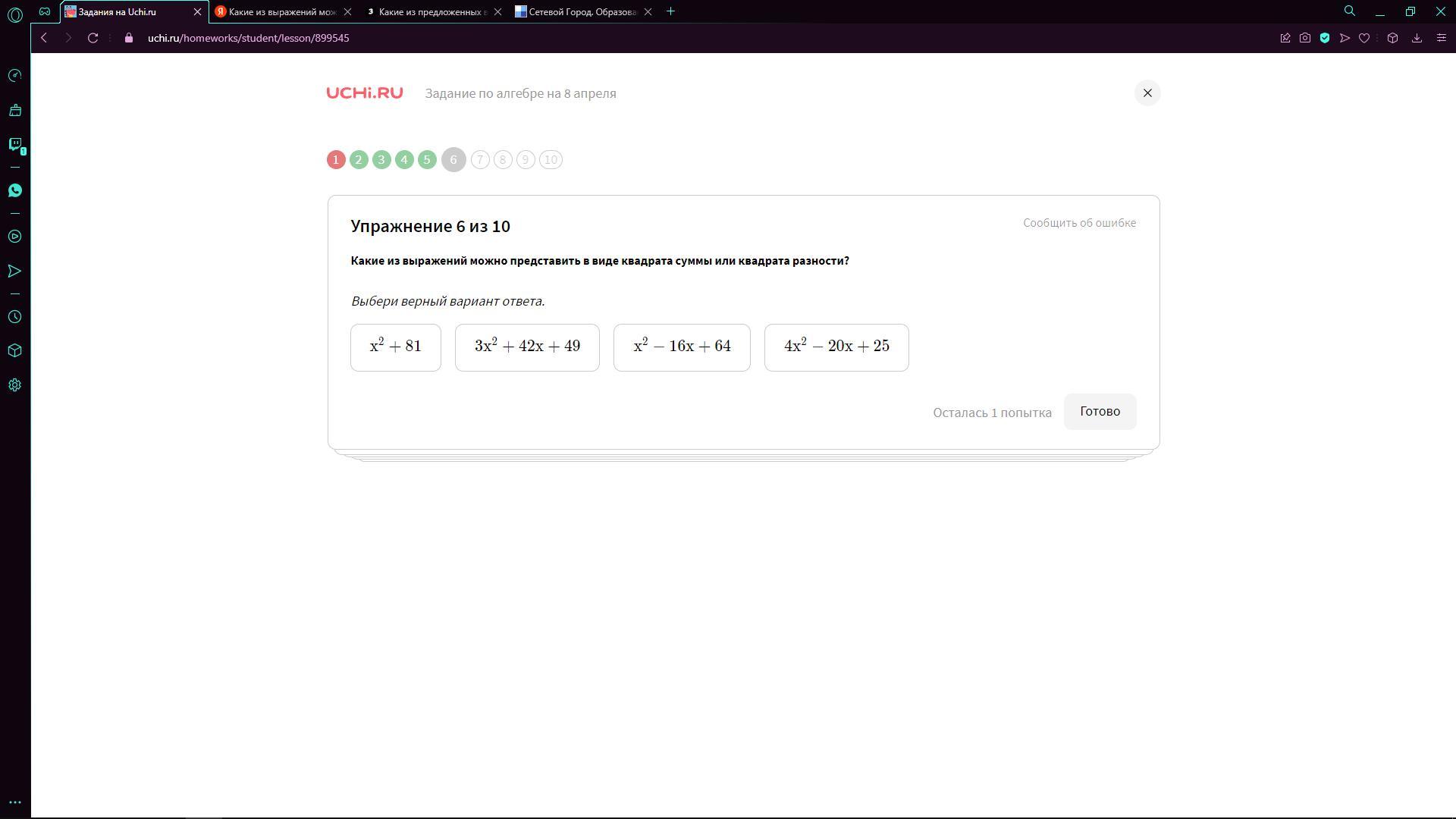Select answer x² + 81
1456x819 pixels.
pyautogui.click(x=395, y=347)
